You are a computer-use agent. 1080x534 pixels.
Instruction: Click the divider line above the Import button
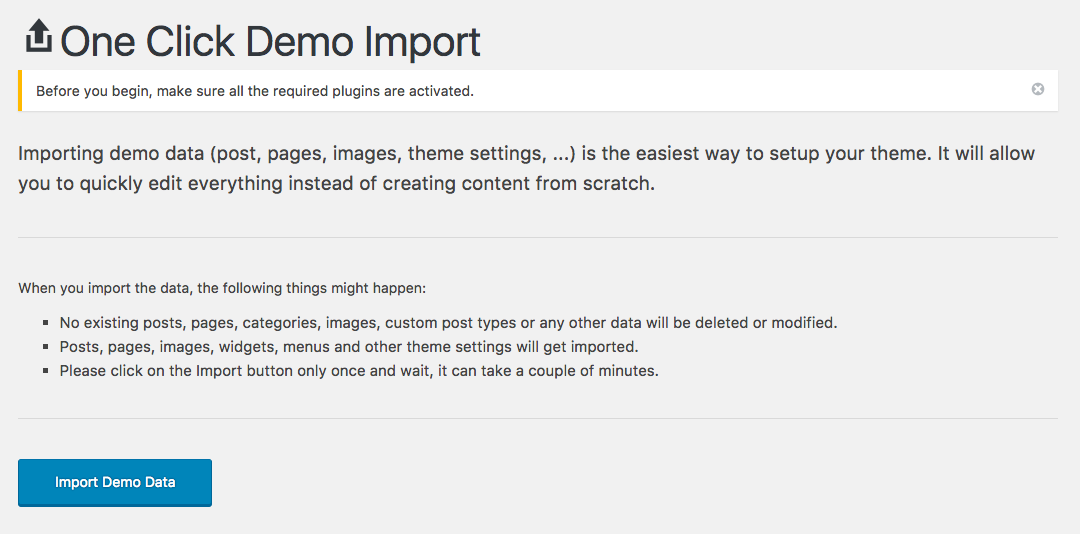(538, 418)
